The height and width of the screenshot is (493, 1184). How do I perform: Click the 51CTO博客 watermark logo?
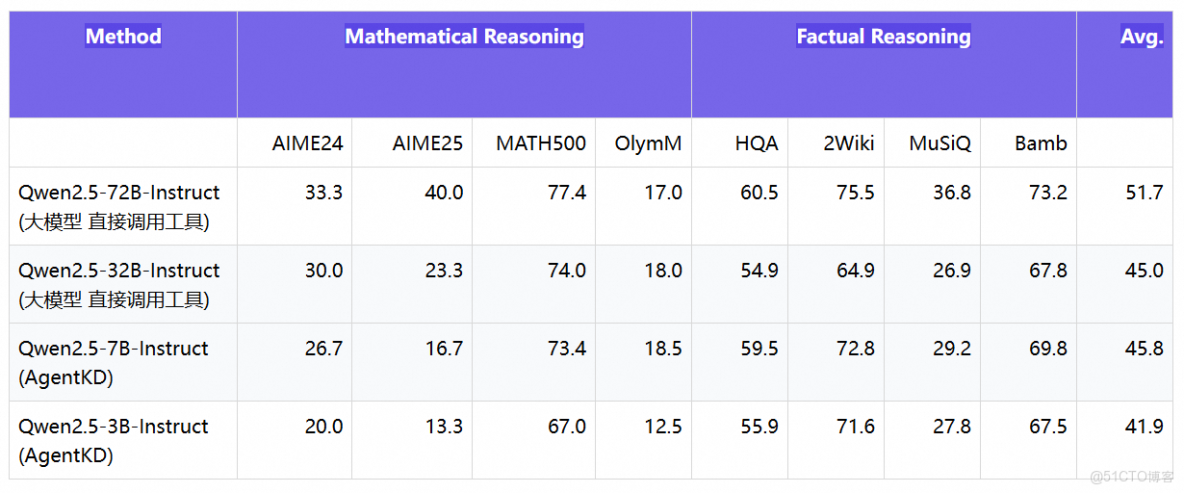click(1131, 474)
